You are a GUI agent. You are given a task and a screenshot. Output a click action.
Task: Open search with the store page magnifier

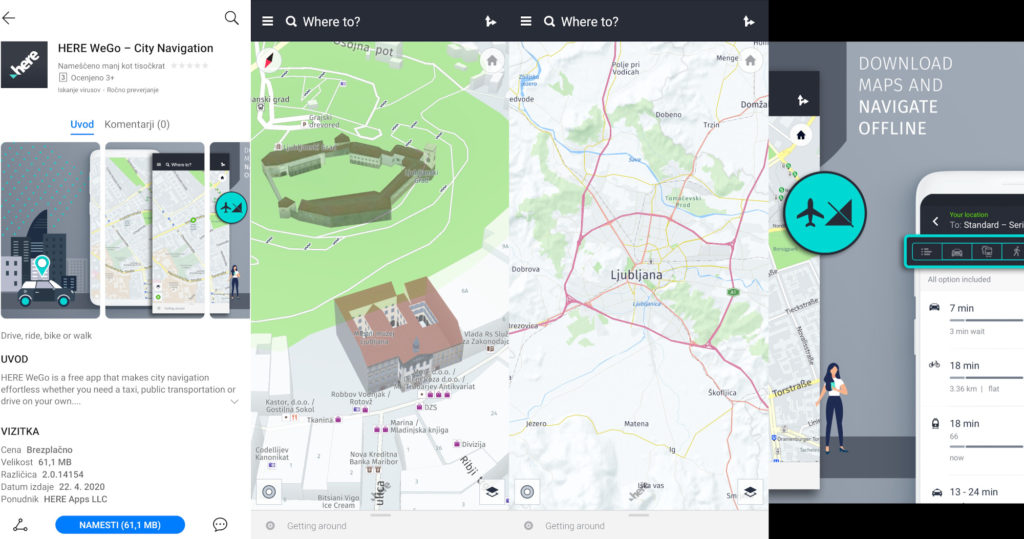click(232, 18)
